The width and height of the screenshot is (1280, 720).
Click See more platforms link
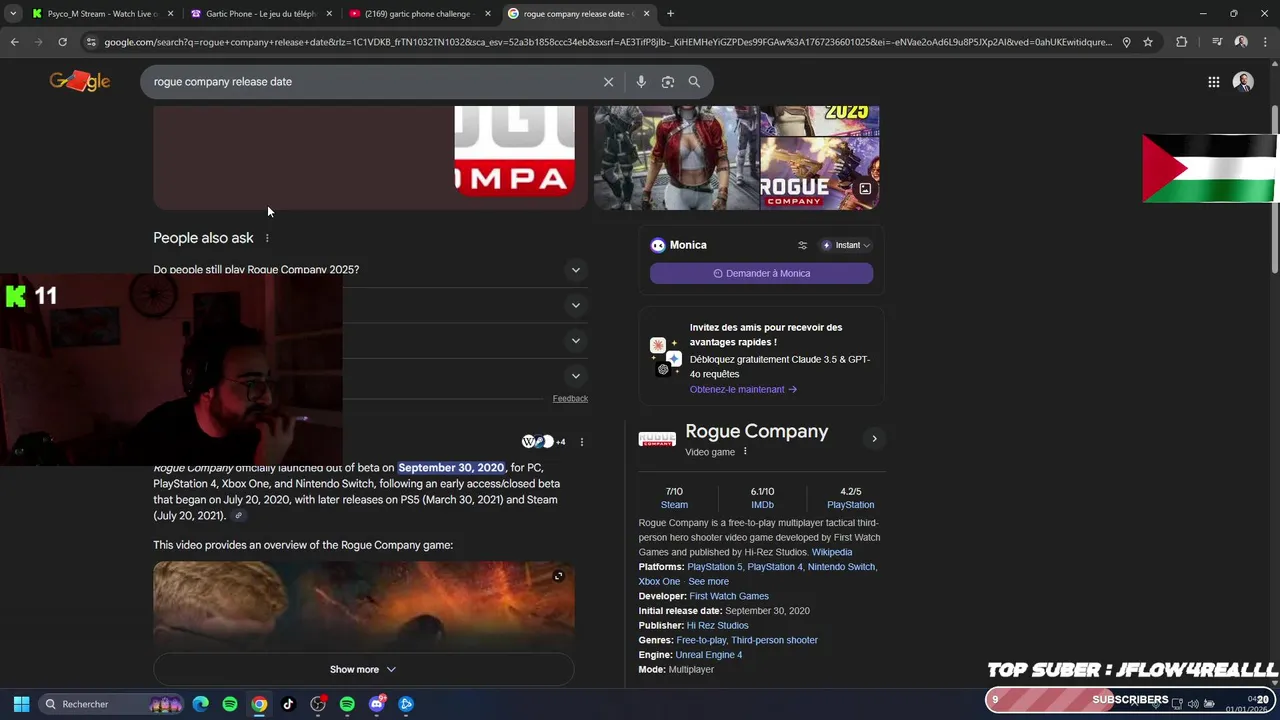[708, 582]
